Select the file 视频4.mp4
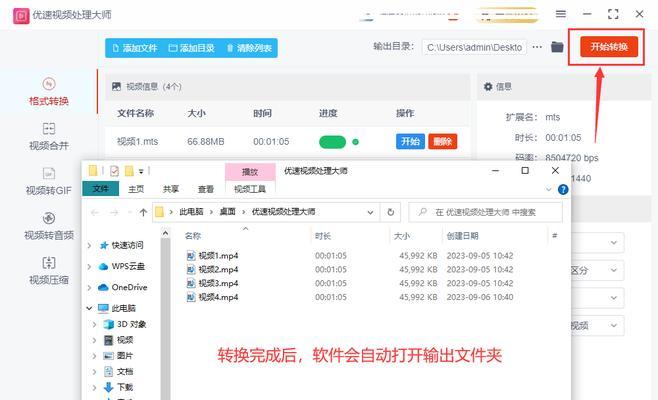658x400 pixels. pyautogui.click(x=212, y=297)
